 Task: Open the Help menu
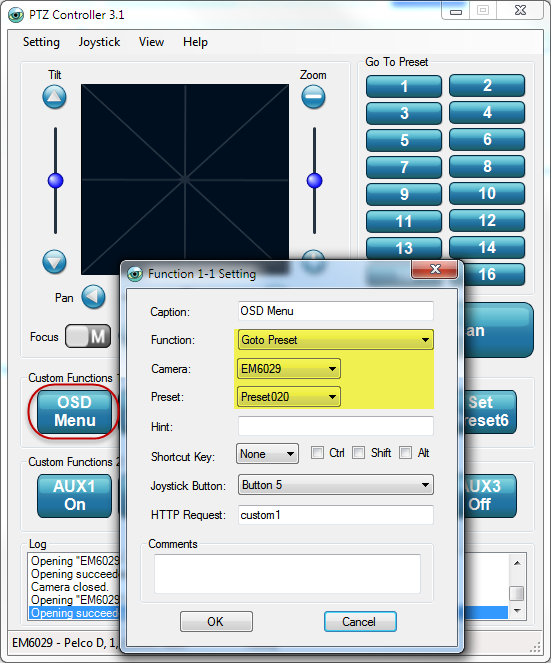click(195, 42)
